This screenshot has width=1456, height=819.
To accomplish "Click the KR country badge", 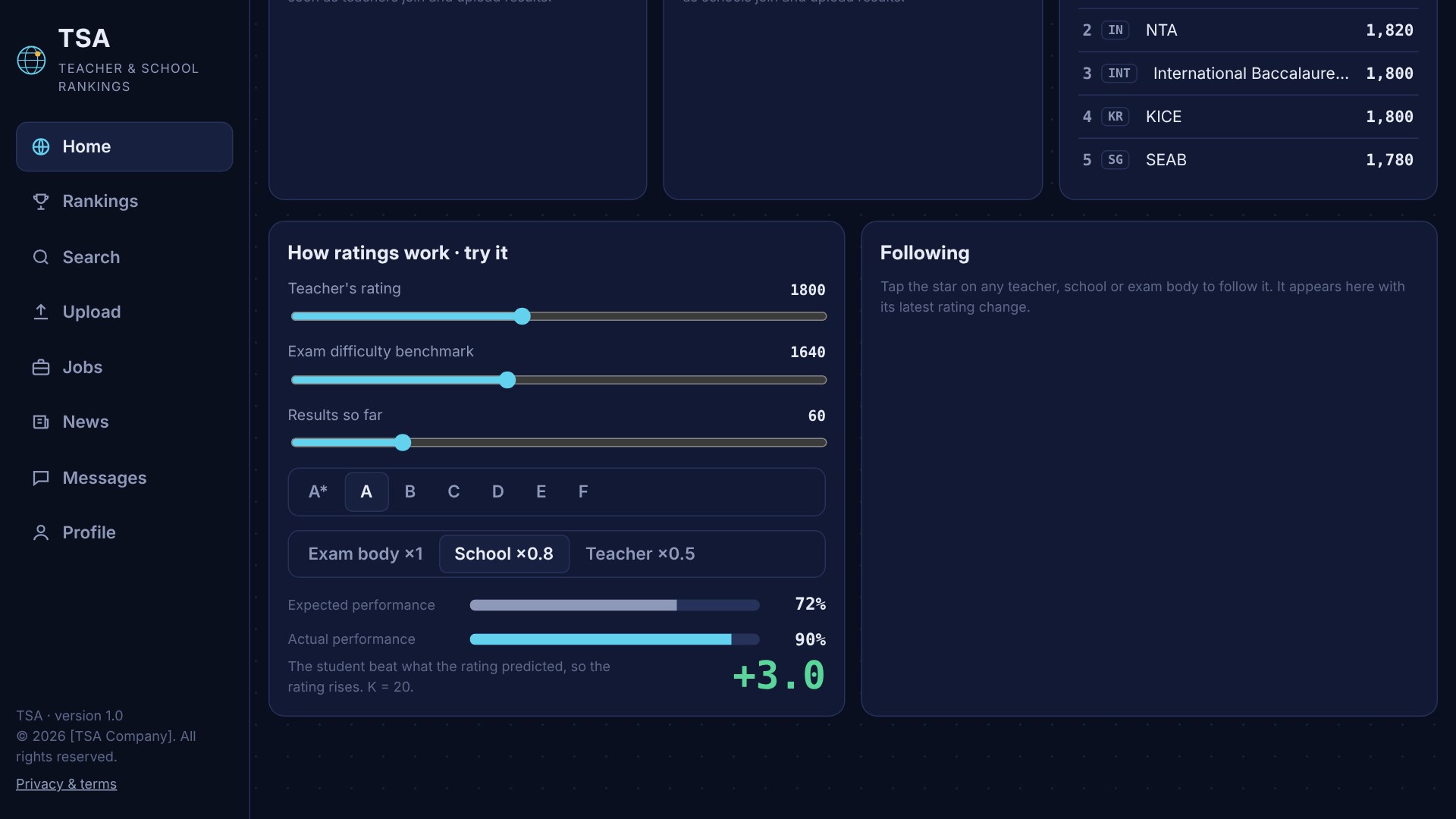I will tap(1115, 117).
